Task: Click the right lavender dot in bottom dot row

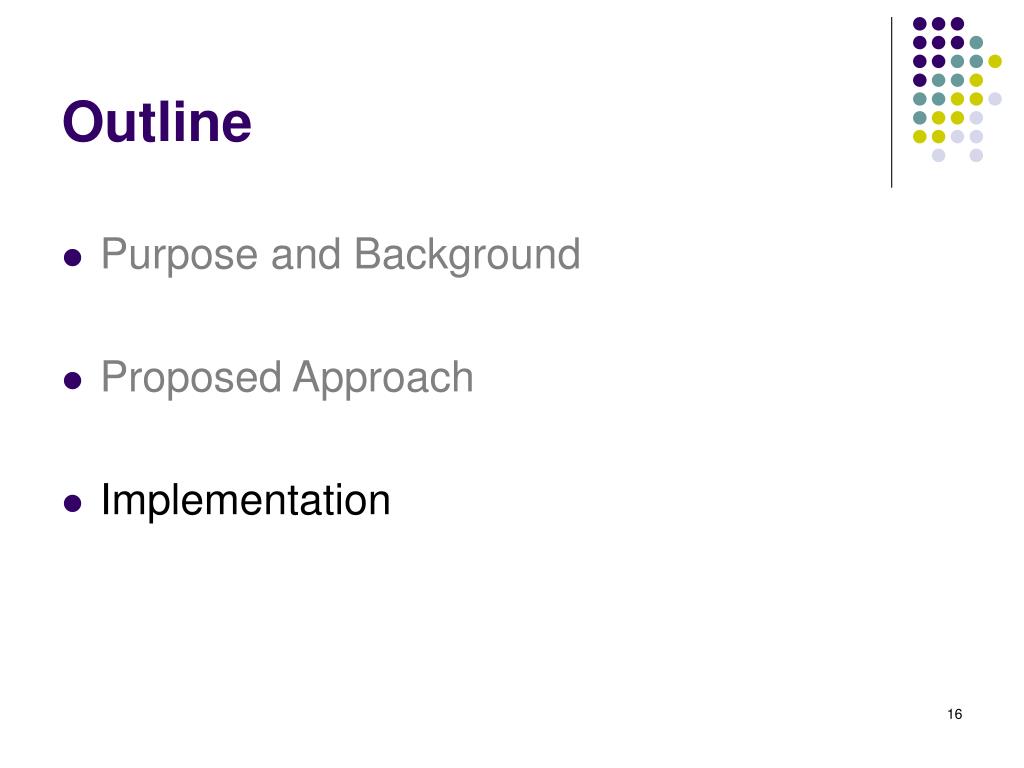Action: [976, 155]
